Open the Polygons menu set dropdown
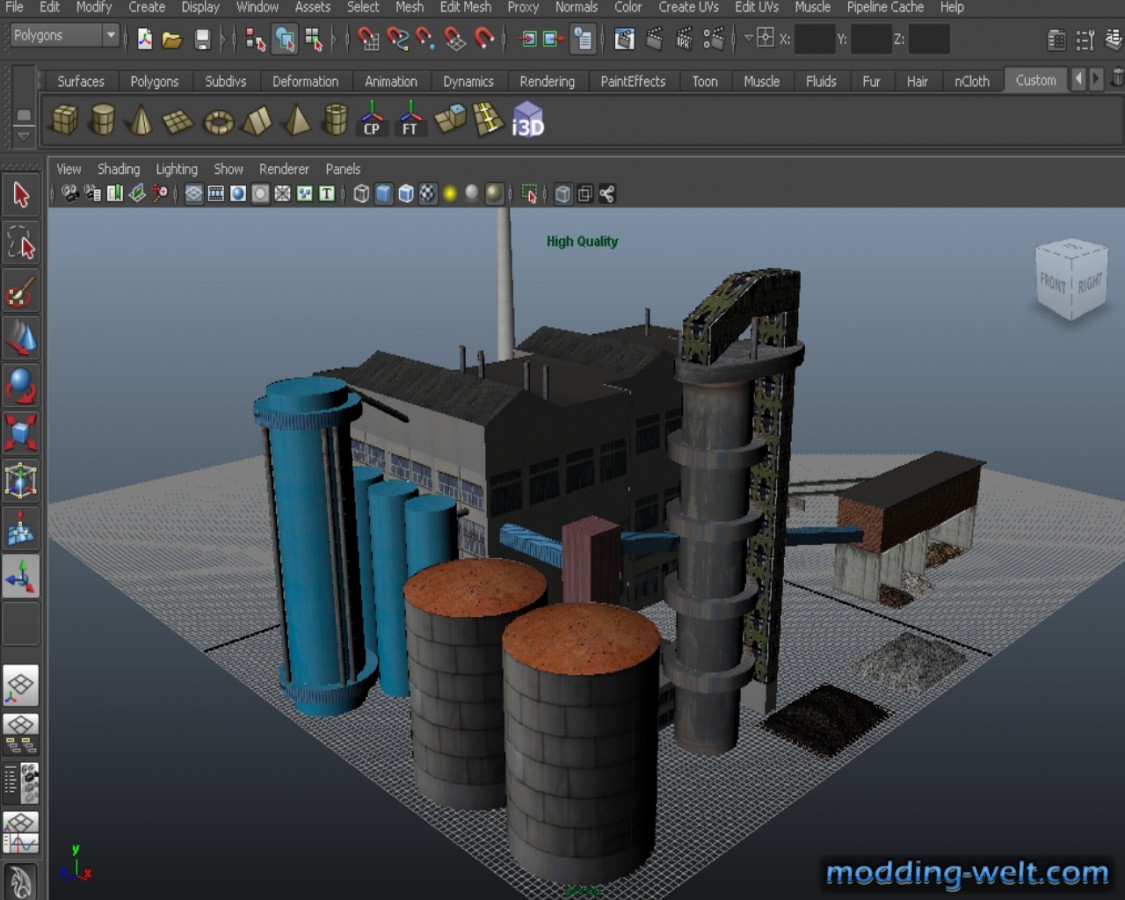The width and height of the screenshot is (1125, 900). 63,35
